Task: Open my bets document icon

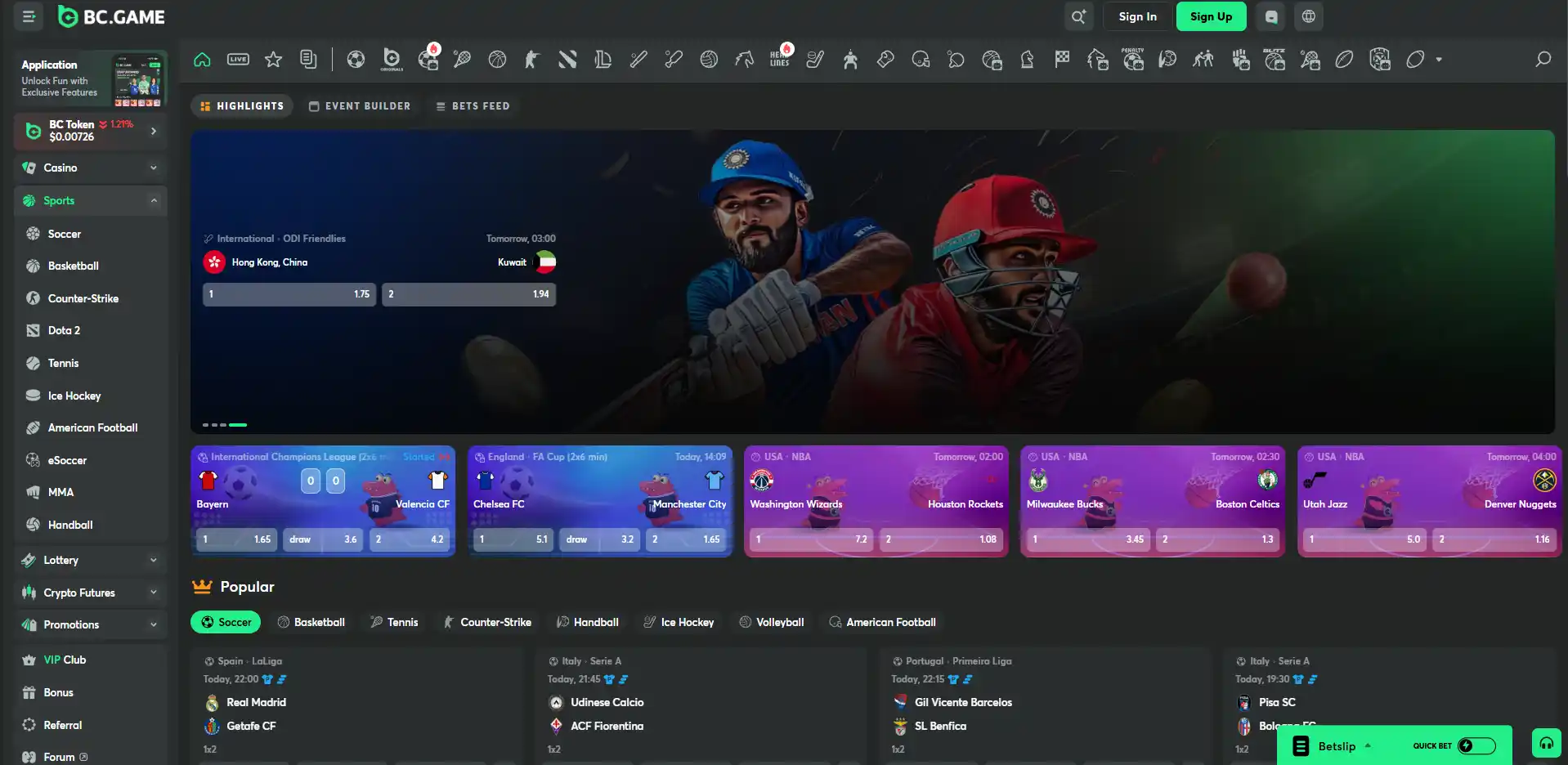Action: tap(308, 60)
